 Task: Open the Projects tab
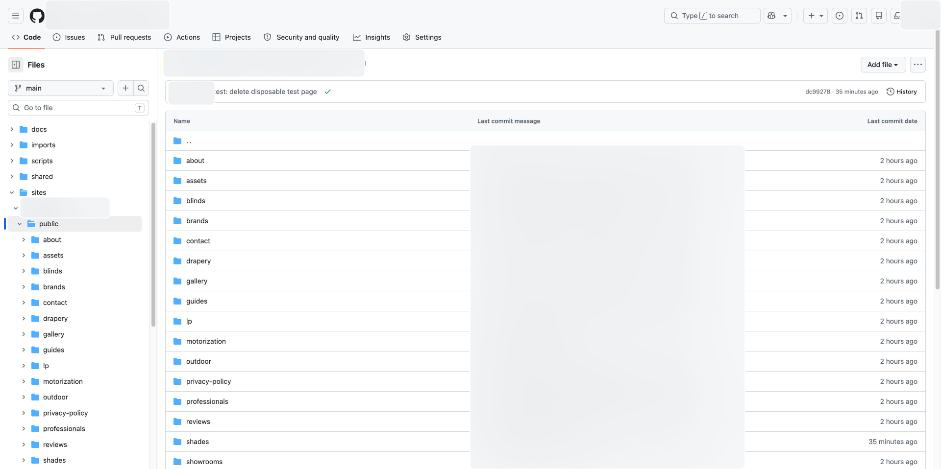pyautogui.click(x=232, y=37)
